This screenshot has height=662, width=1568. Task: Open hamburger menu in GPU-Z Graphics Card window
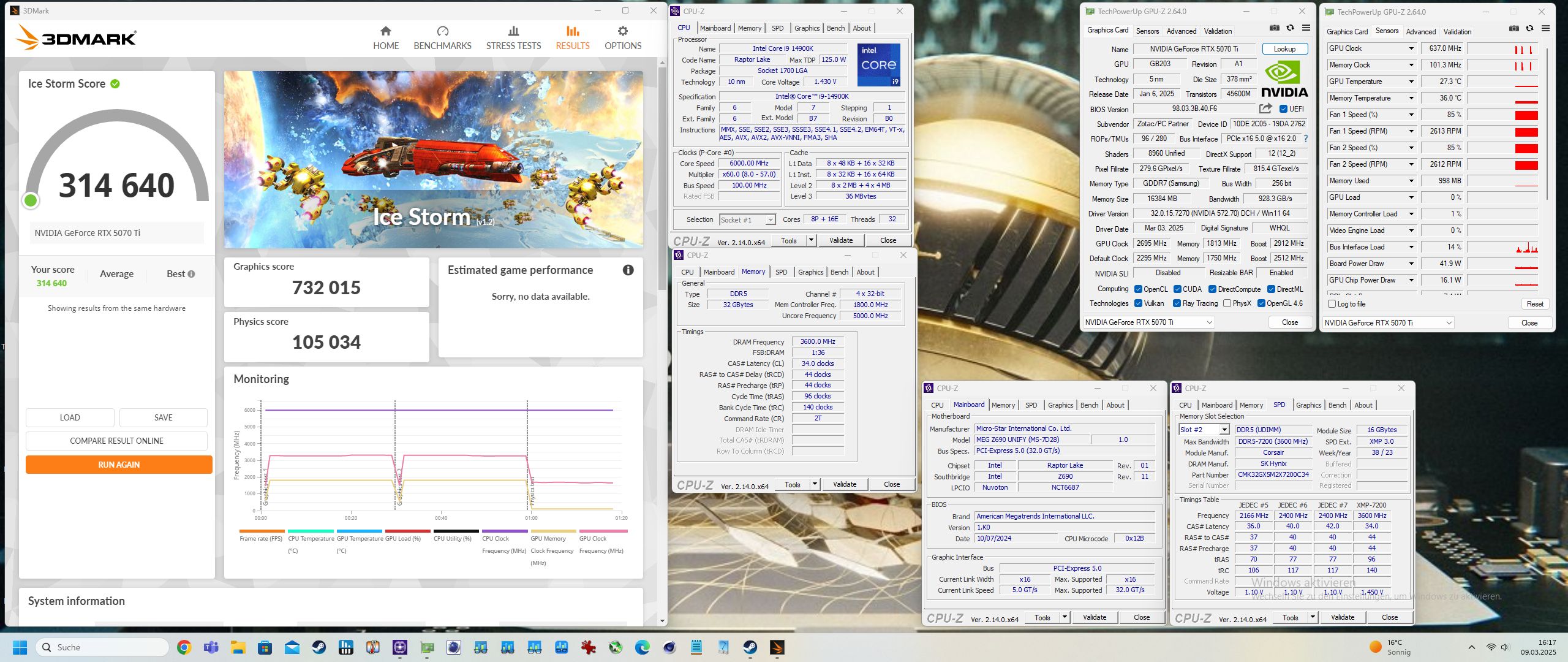coord(1306,28)
